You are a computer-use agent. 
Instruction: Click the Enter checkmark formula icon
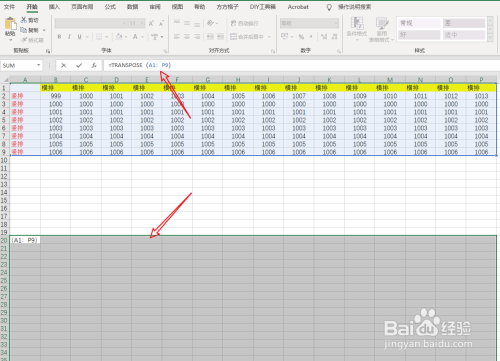[x=79, y=65]
